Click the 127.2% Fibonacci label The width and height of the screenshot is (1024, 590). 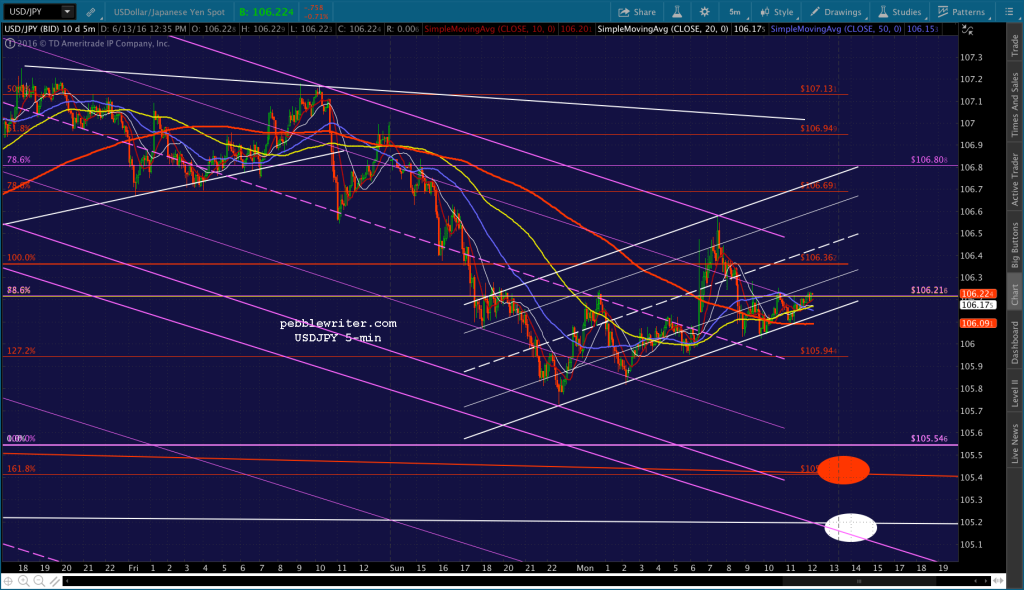click(22, 352)
